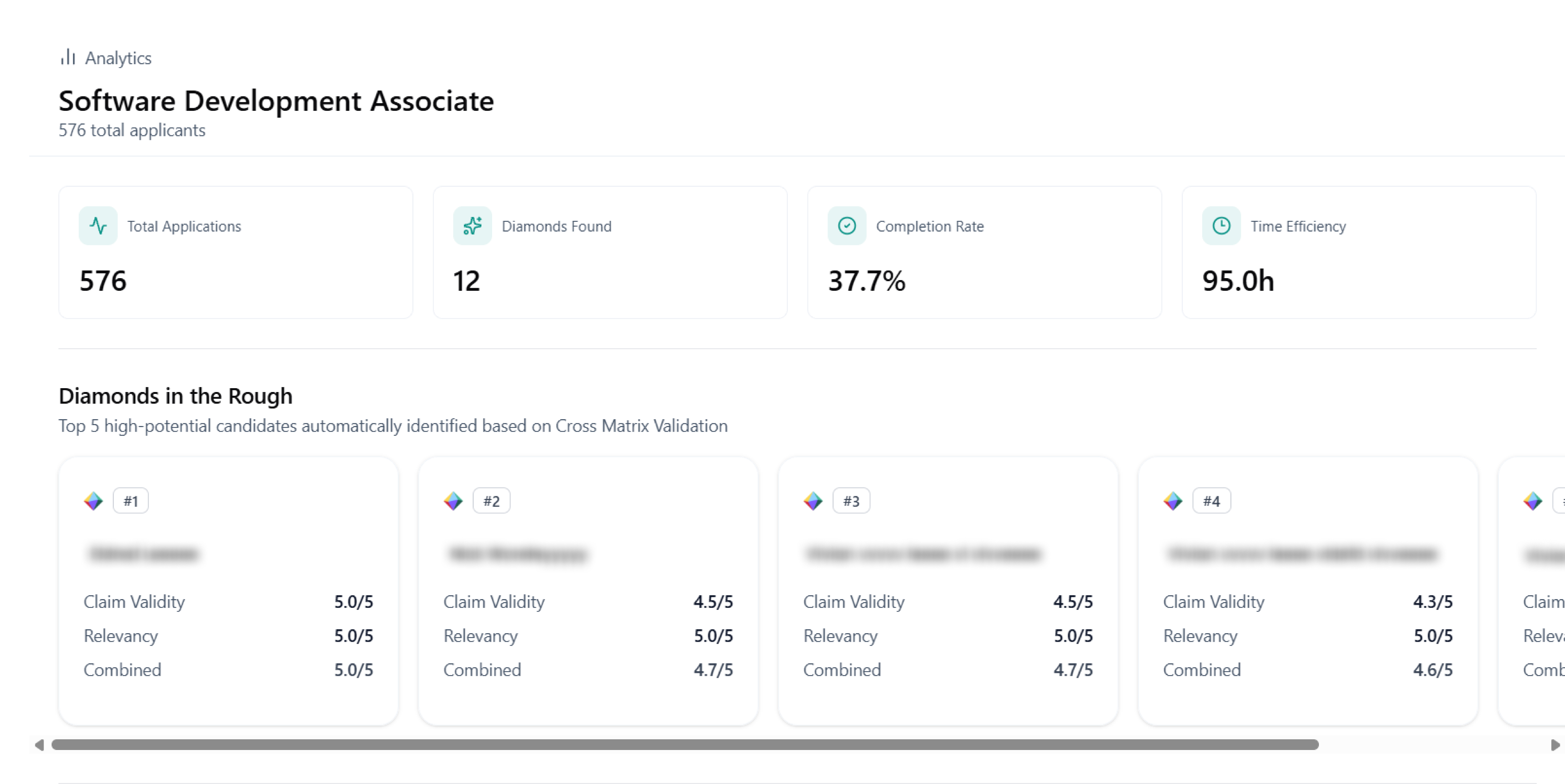
Task: Click the diamond gem icon on card #1
Action: pyautogui.click(x=93, y=501)
